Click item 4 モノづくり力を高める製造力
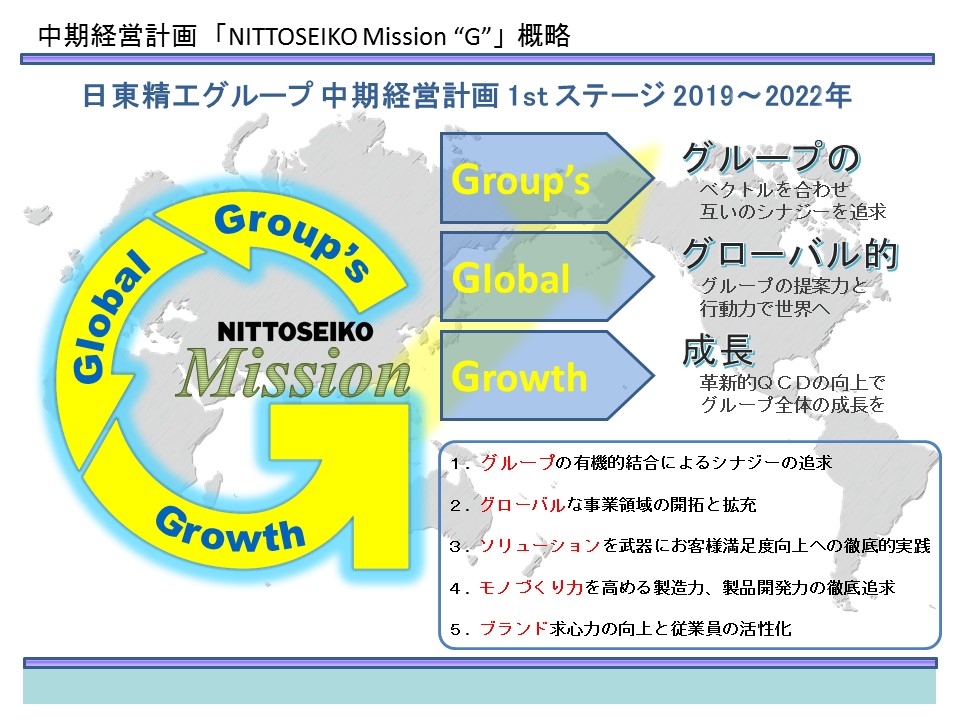The image size is (960, 720). coord(672,588)
